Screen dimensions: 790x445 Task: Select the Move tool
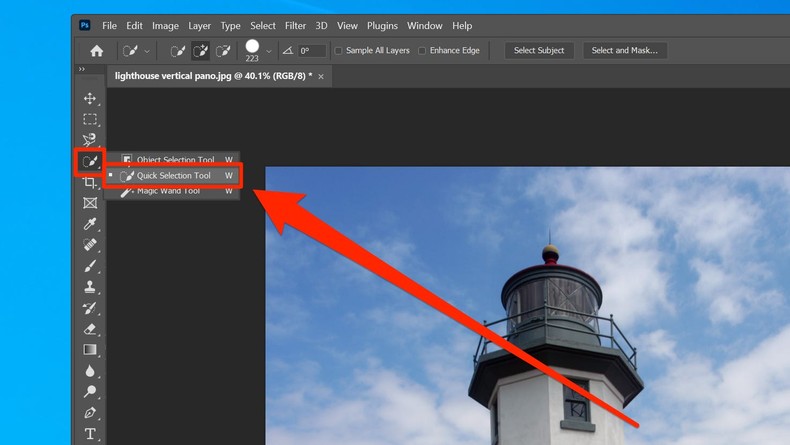point(90,98)
